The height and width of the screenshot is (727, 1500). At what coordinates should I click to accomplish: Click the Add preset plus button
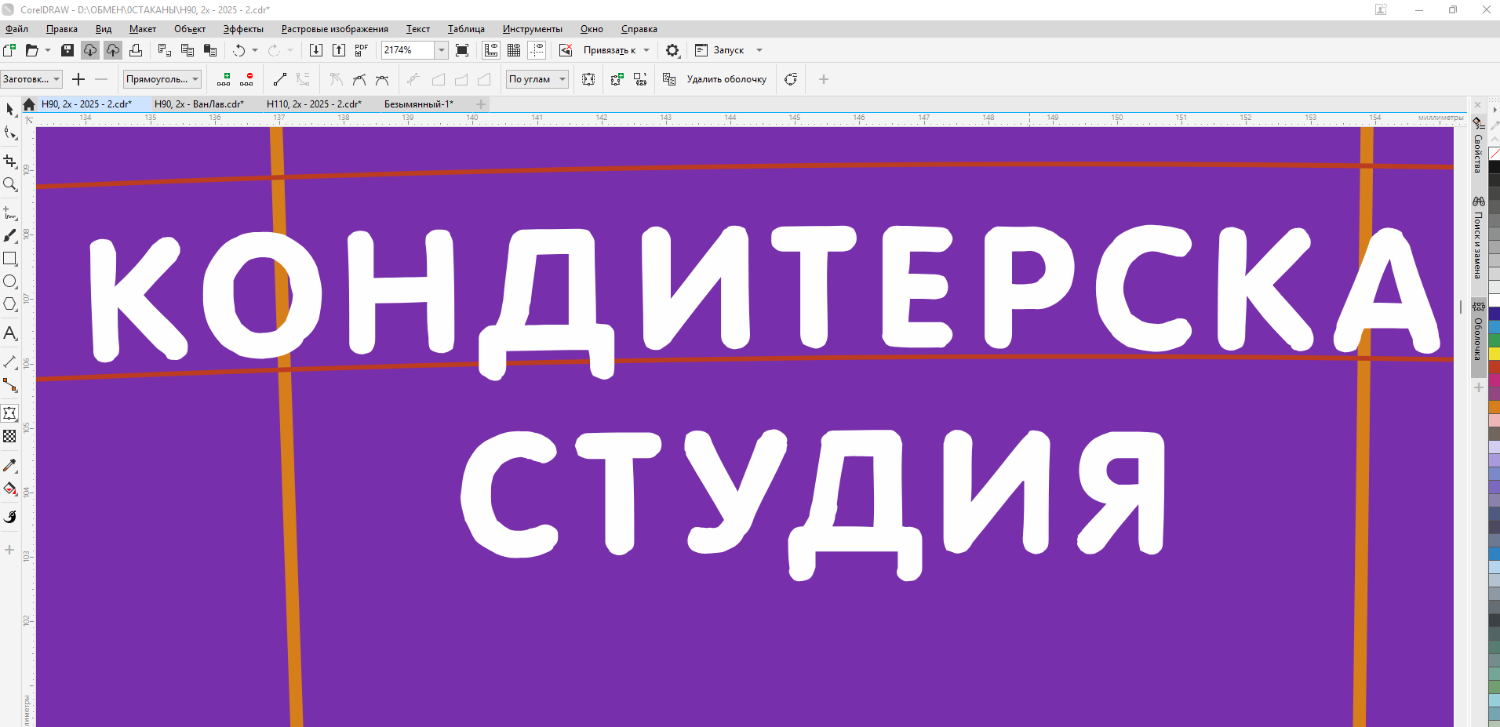(x=78, y=79)
